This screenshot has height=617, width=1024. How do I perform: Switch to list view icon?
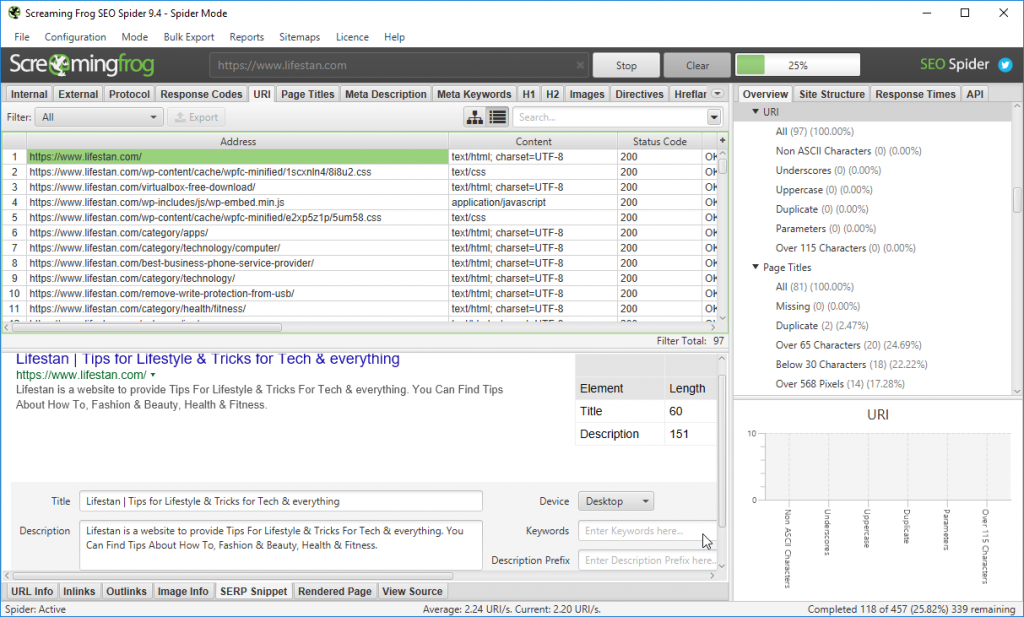[498, 118]
